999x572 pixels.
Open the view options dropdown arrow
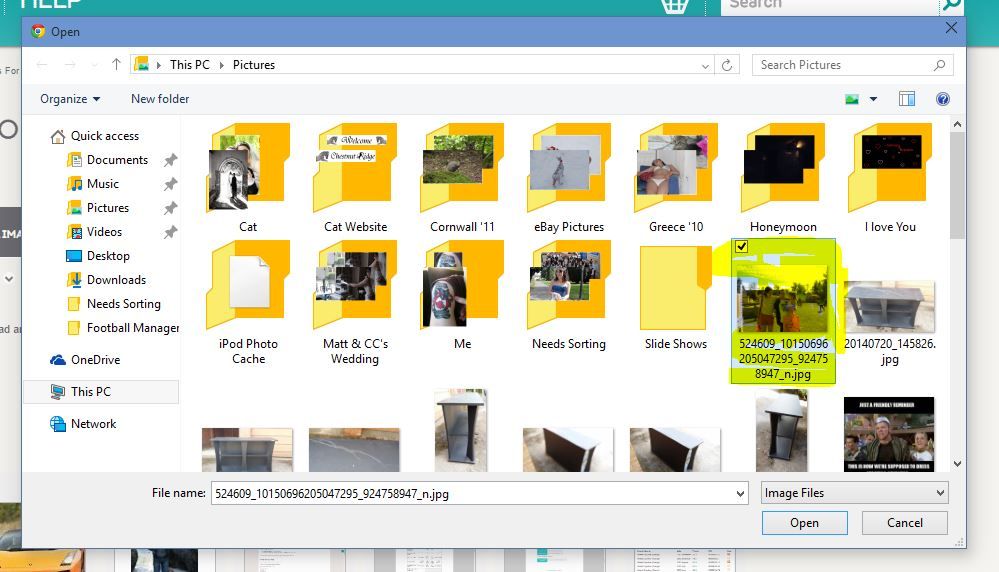pyautogui.click(x=873, y=99)
